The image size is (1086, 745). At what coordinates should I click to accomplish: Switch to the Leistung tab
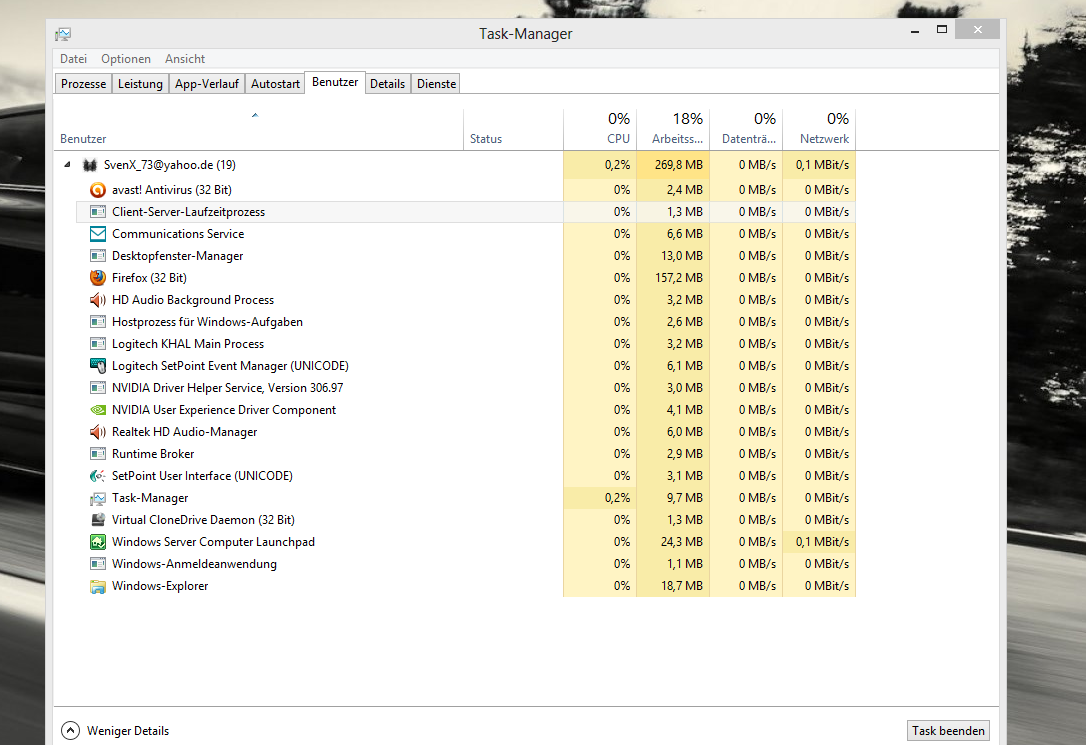[x=140, y=84]
